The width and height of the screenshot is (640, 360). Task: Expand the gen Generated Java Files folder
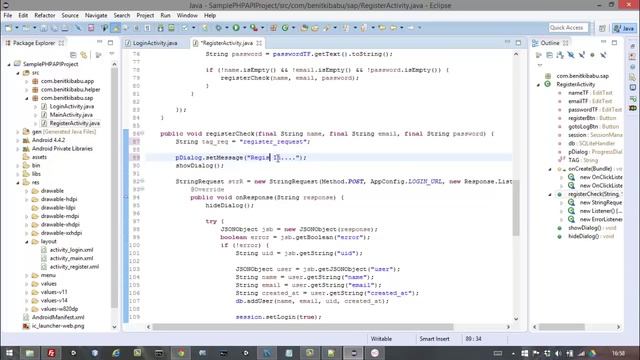click(18, 132)
